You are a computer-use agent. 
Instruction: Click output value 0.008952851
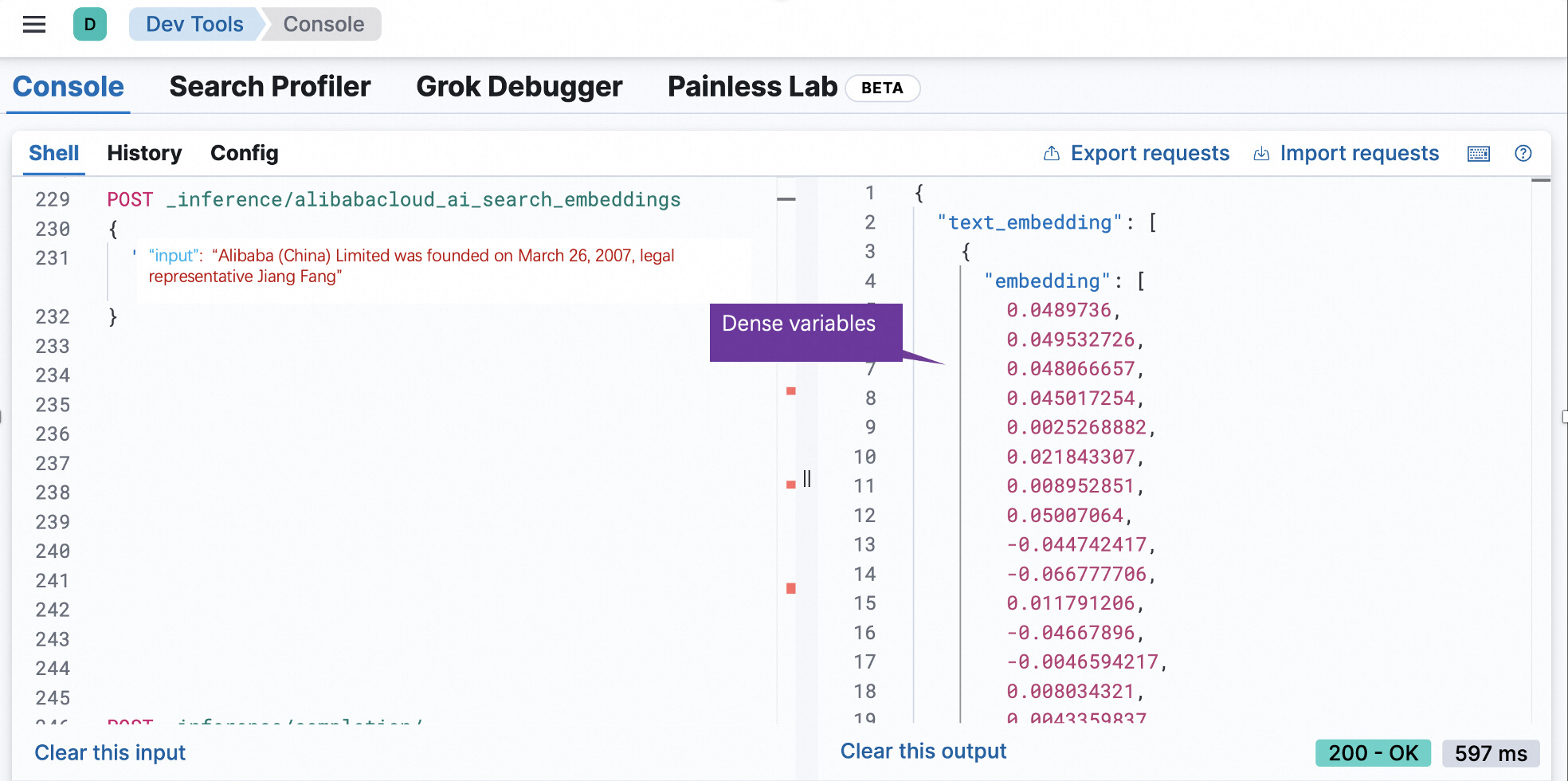point(1070,486)
